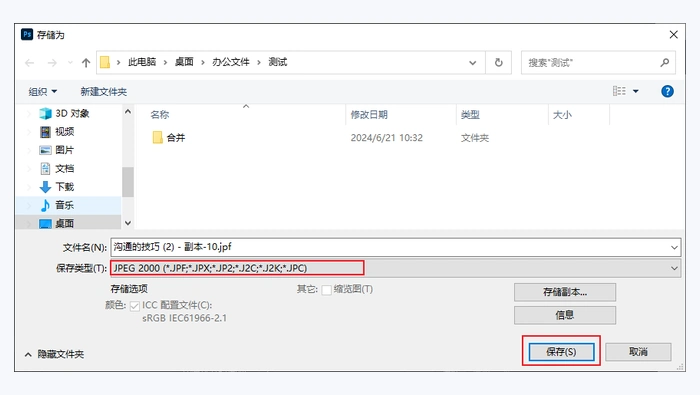Click the magnifier search icon
This screenshot has height=395, width=700.
pyautogui.click(x=665, y=63)
